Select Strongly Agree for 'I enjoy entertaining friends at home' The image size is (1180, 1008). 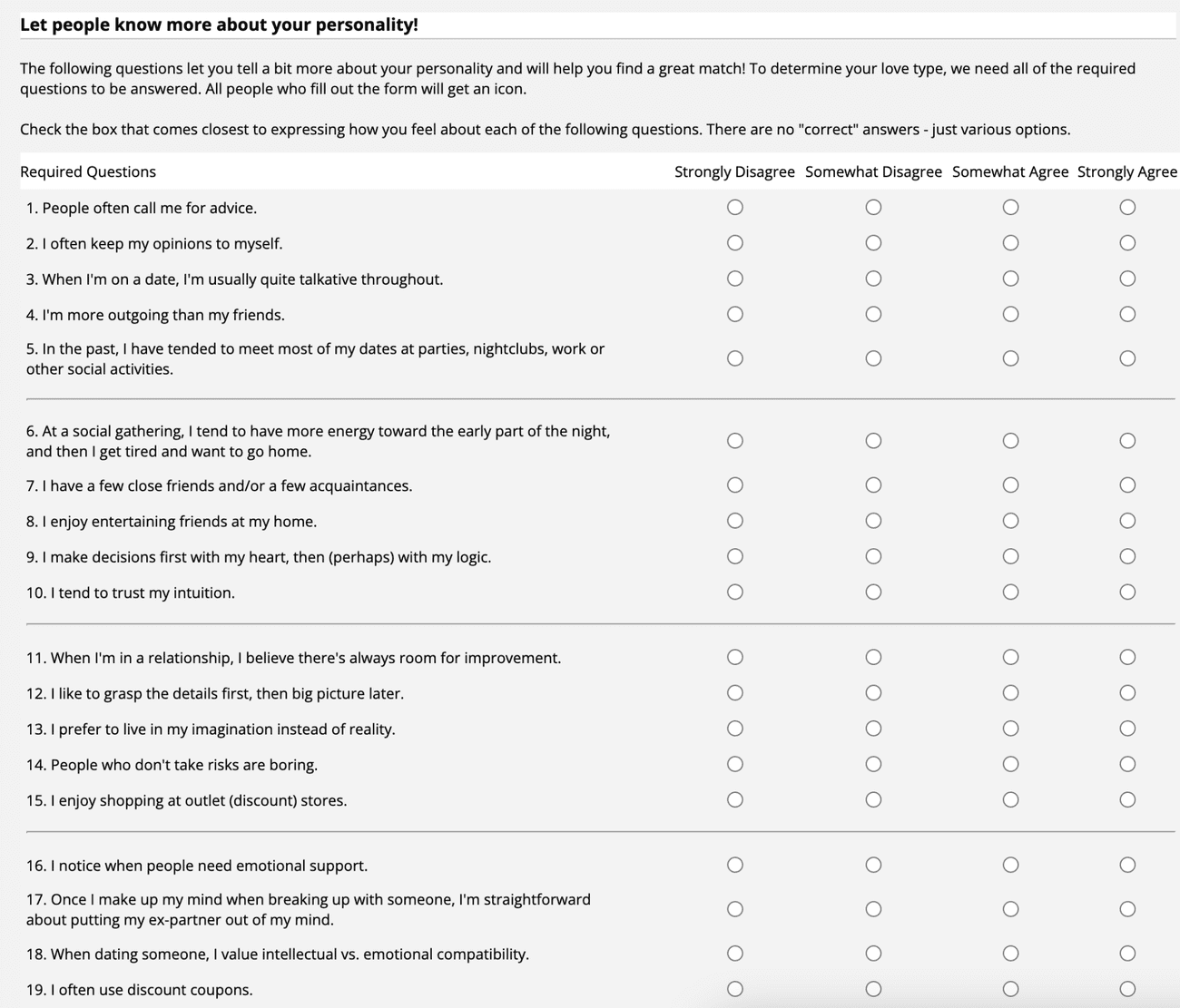coord(1127,520)
